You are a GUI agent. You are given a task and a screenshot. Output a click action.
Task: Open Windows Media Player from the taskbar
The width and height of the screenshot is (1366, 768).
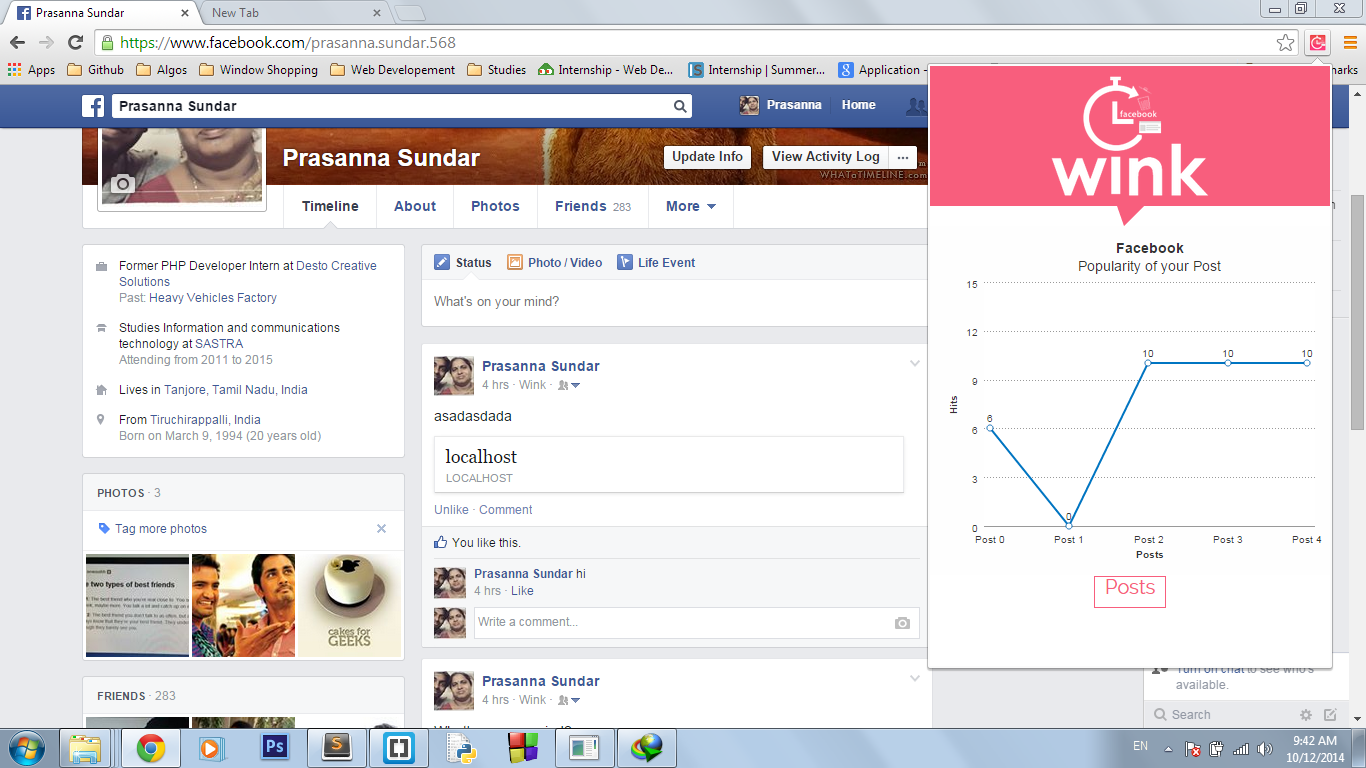coord(211,748)
